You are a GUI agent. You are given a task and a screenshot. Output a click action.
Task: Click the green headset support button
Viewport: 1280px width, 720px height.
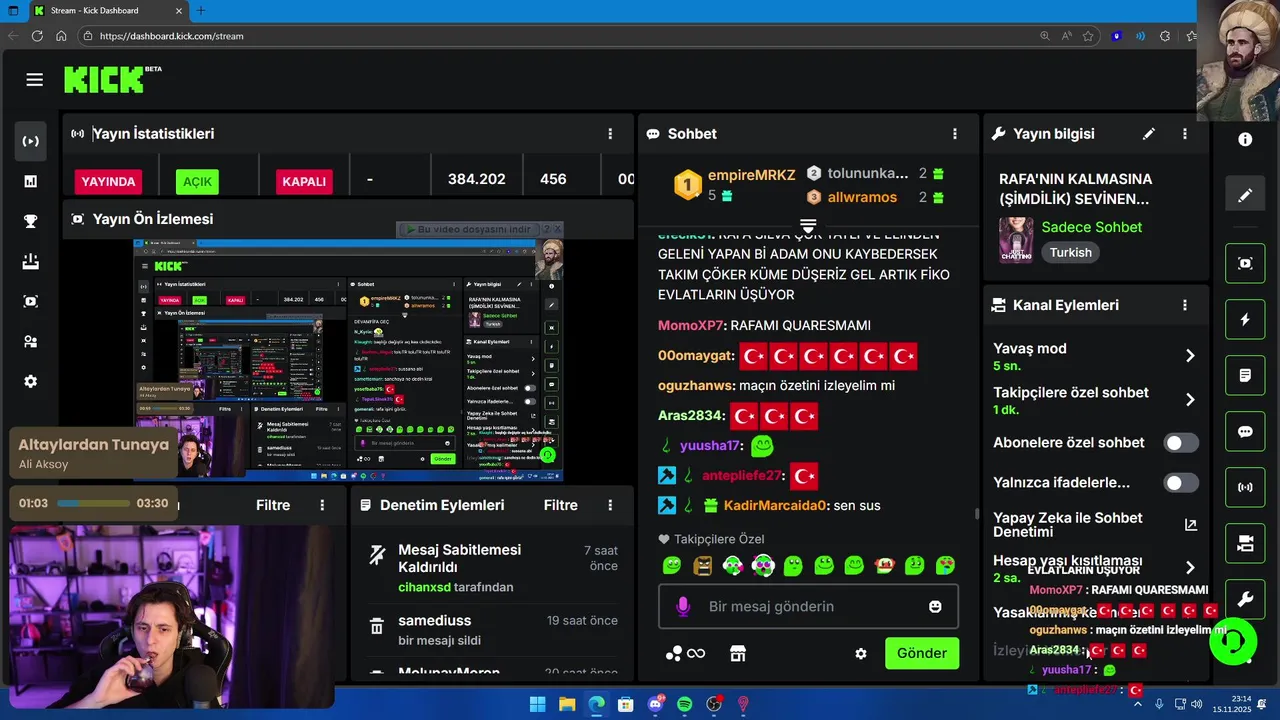coord(1233,641)
